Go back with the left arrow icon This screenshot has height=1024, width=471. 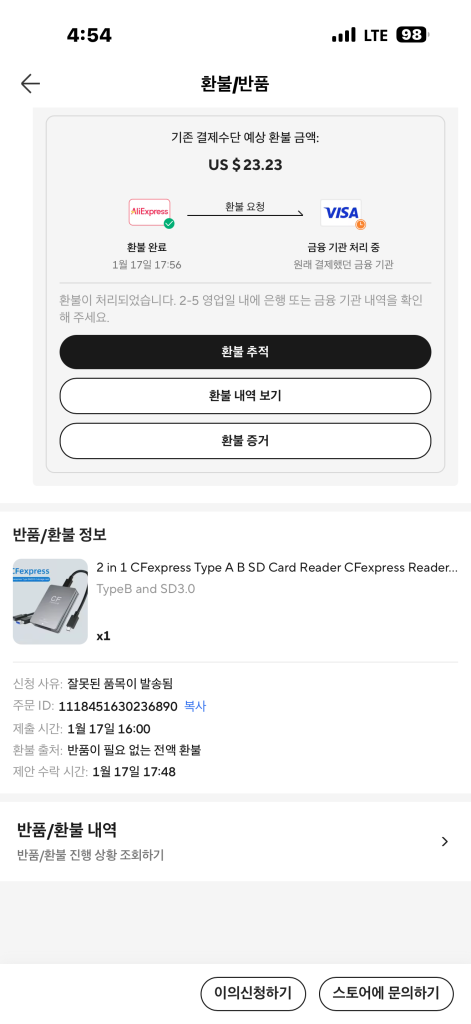coord(30,84)
